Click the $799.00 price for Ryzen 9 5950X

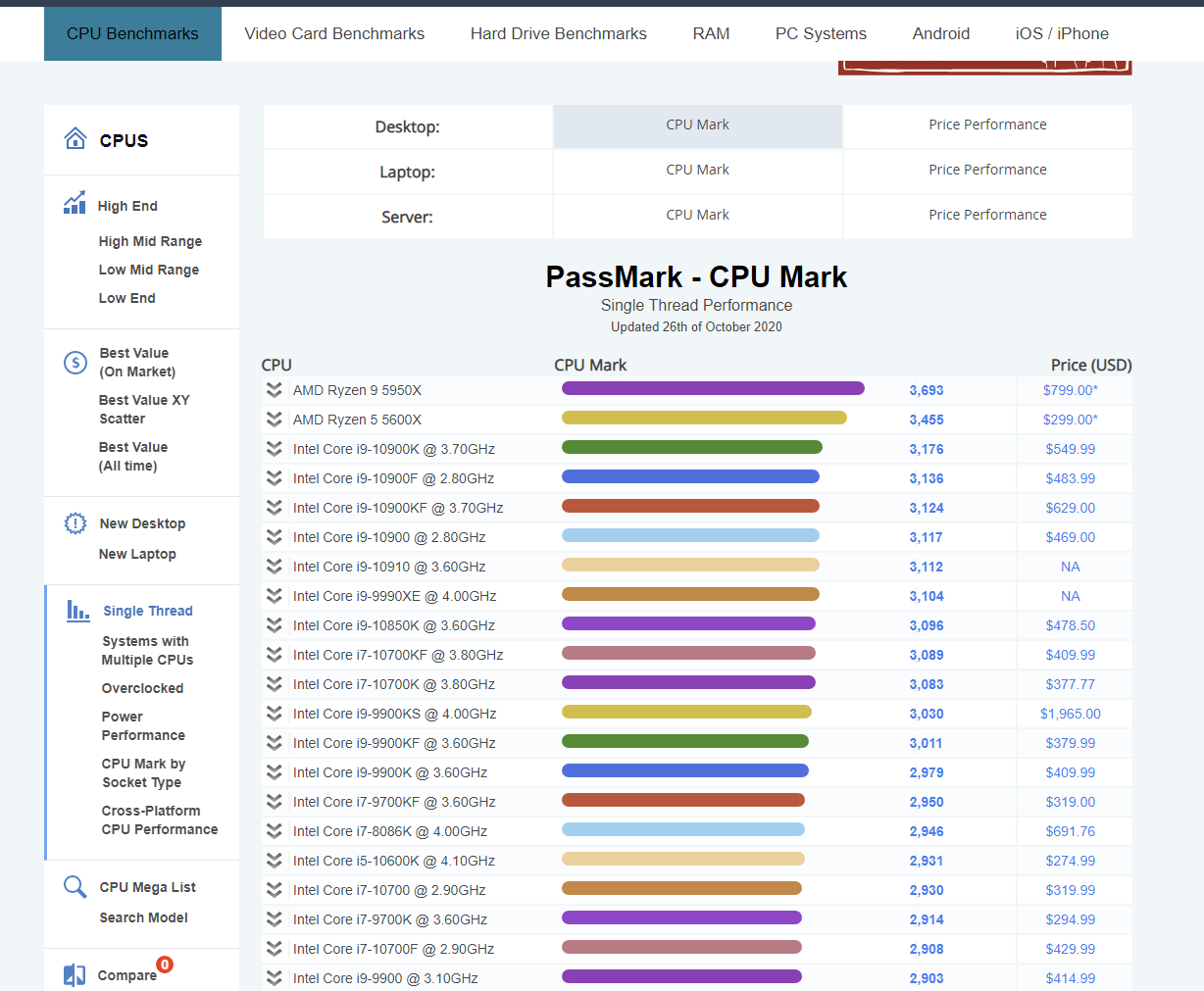1070,390
